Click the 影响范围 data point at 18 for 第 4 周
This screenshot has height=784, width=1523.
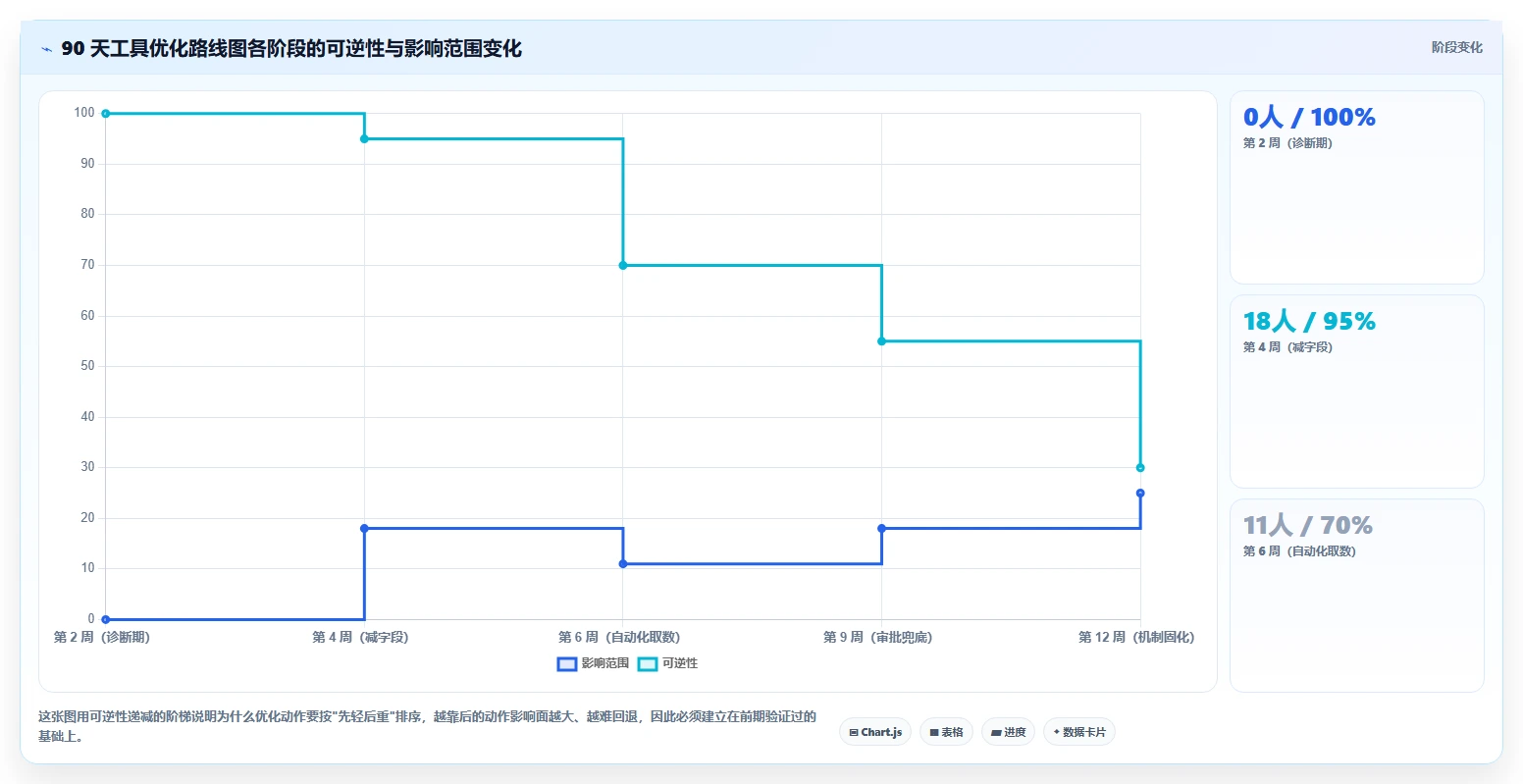[x=364, y=529]
